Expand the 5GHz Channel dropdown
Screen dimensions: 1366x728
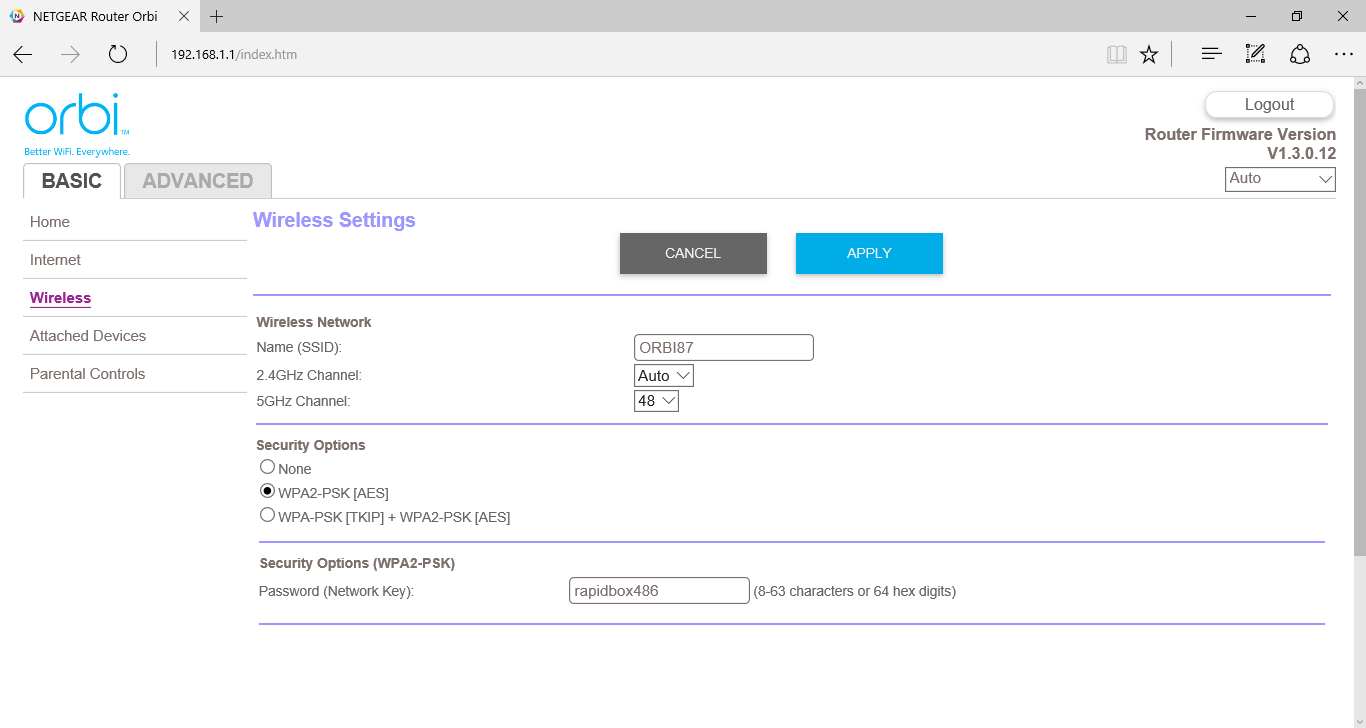coord(656,401)
